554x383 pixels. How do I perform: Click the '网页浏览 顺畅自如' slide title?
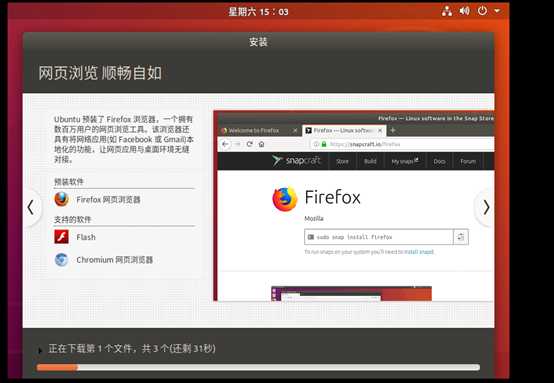coord(100,73)
